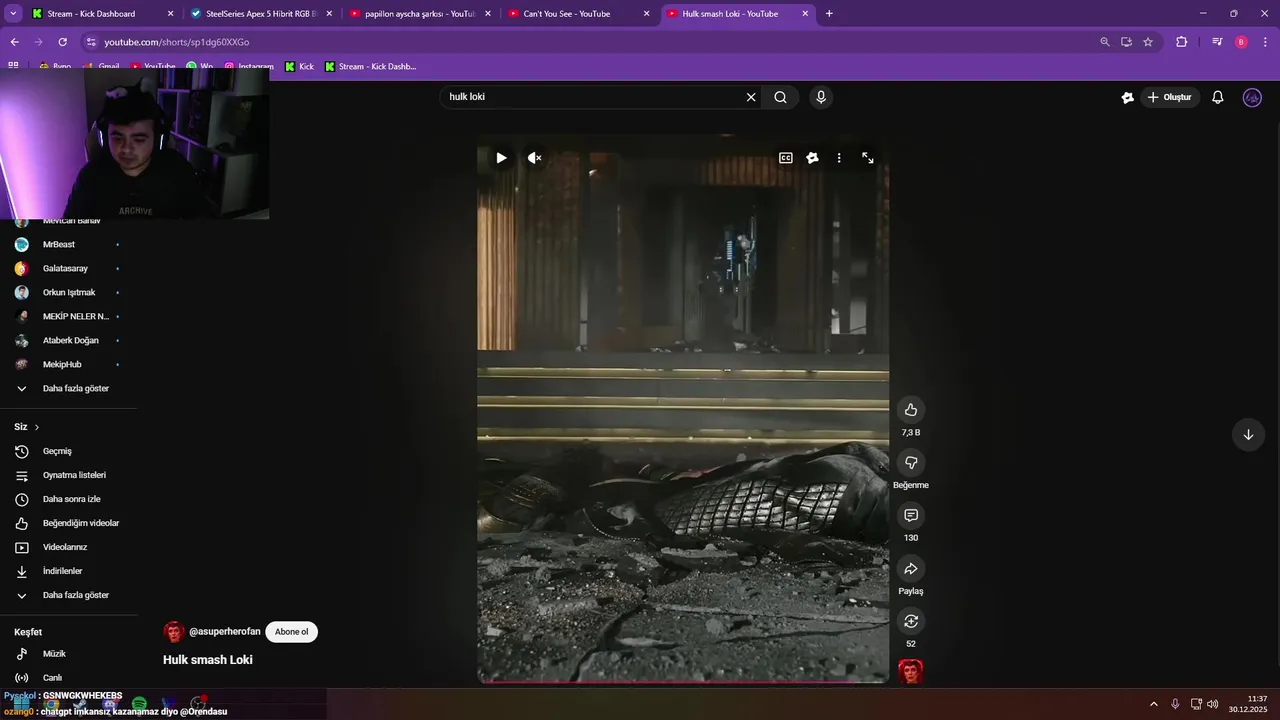Open Chrome extensions puzzle icon
This screenshot has width=1280, height=720.
tap(1182, 42)
